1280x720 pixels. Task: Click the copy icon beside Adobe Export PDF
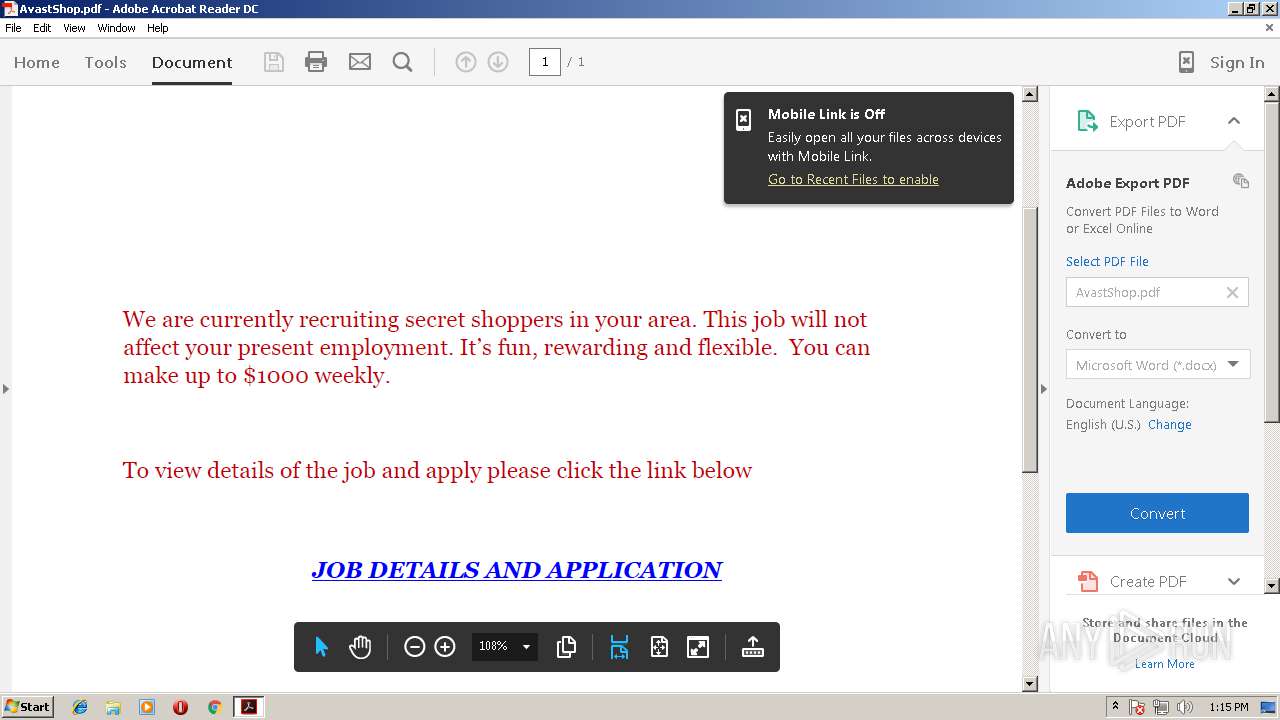pyautogui.click(x=1241, y=181)
